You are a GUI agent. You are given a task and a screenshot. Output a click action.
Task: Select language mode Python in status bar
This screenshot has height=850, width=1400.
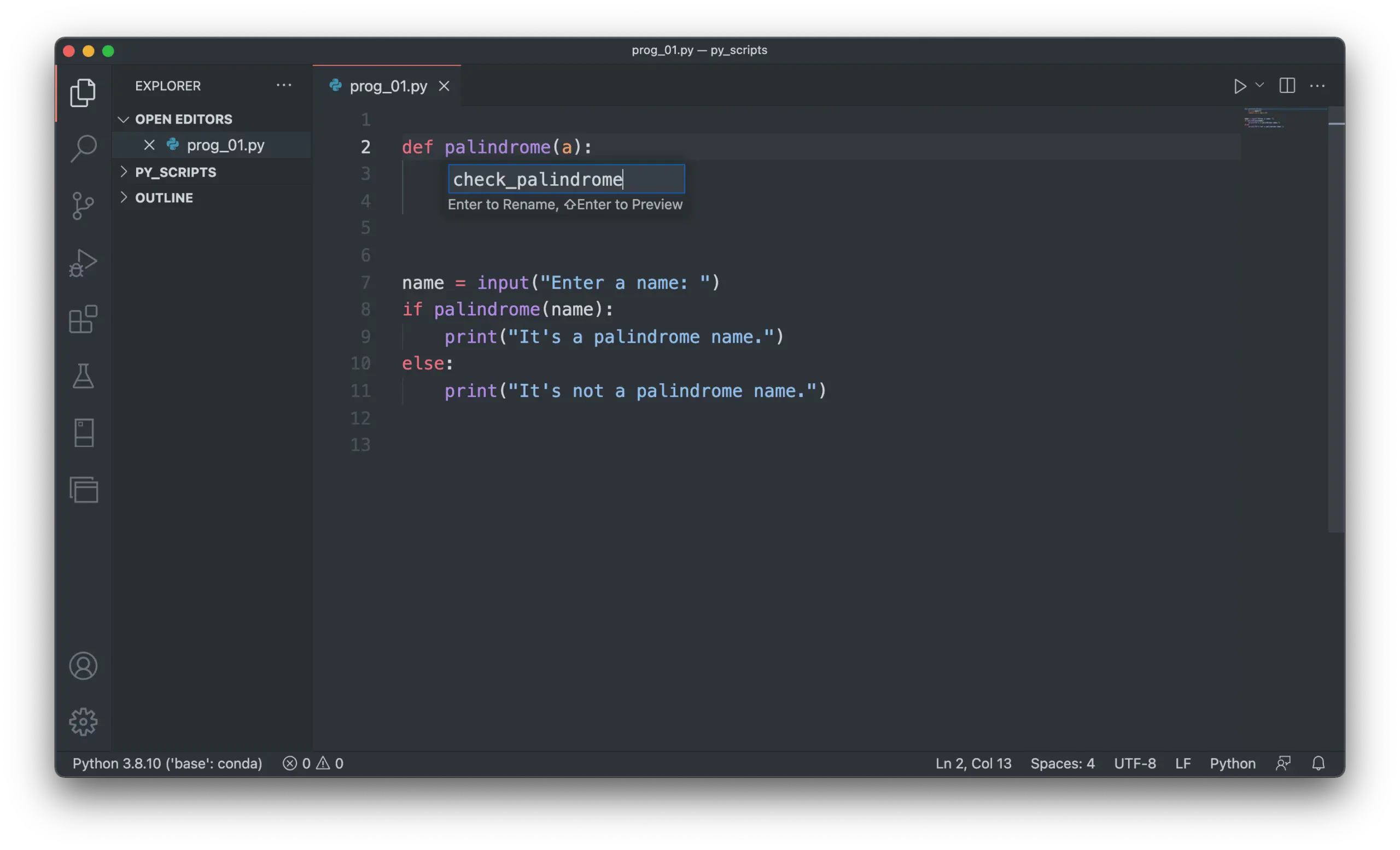click(1233, 763)
